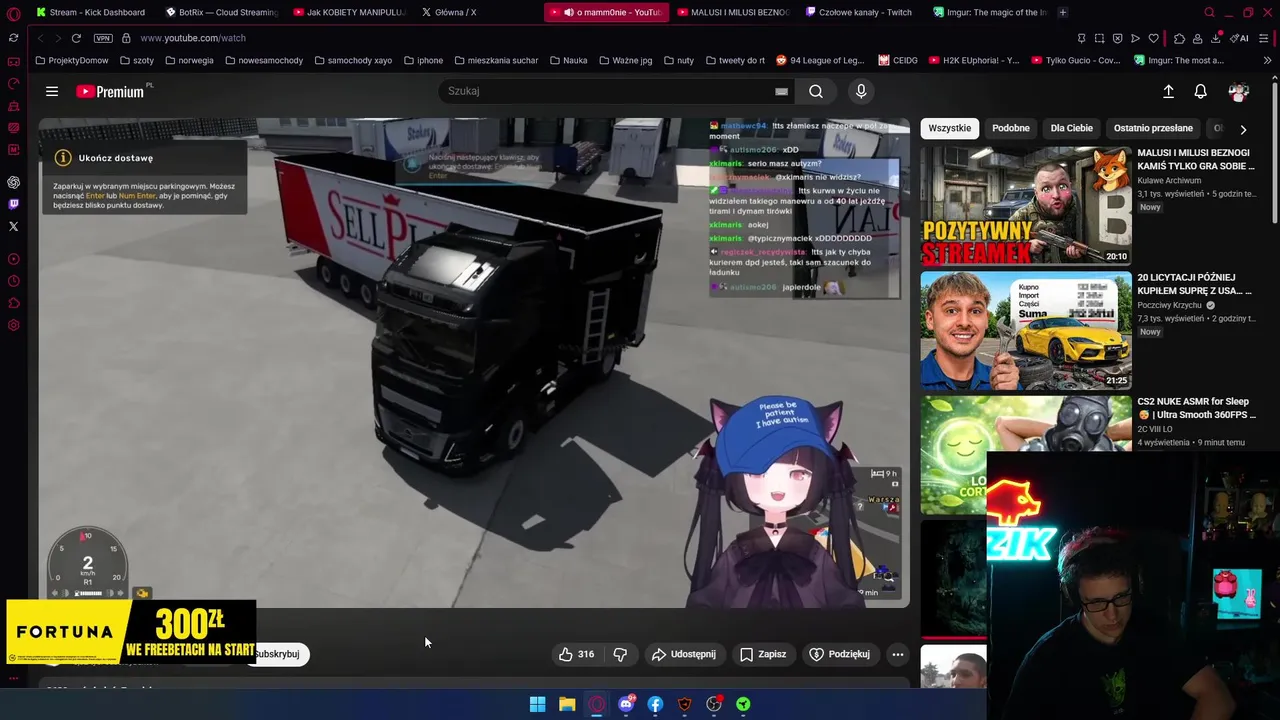Open the YouTube upload/create icon
Viewport: 1280px width, 720px height.
tap(1168, 91)
